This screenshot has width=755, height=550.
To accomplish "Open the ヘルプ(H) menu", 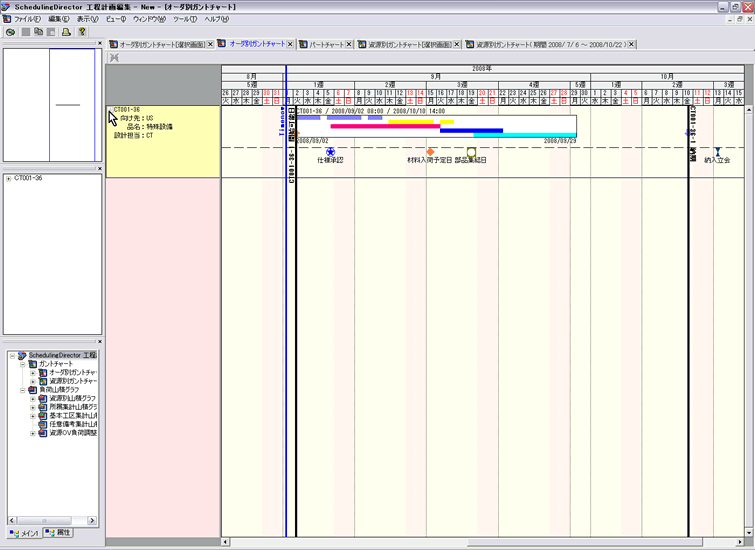I will point(217,19).
